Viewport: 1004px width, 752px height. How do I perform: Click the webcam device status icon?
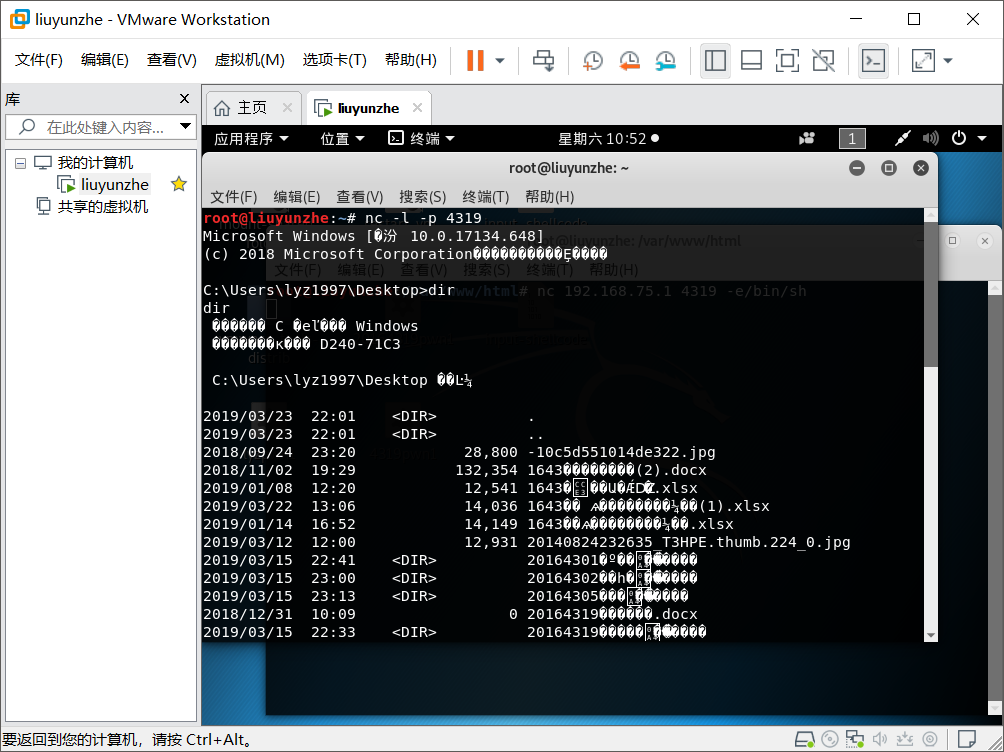tap(930, 739)
